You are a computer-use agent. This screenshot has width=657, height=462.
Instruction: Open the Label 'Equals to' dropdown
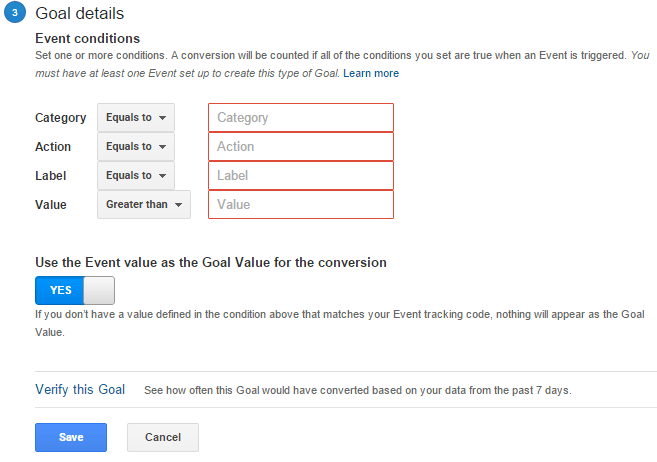136,176
